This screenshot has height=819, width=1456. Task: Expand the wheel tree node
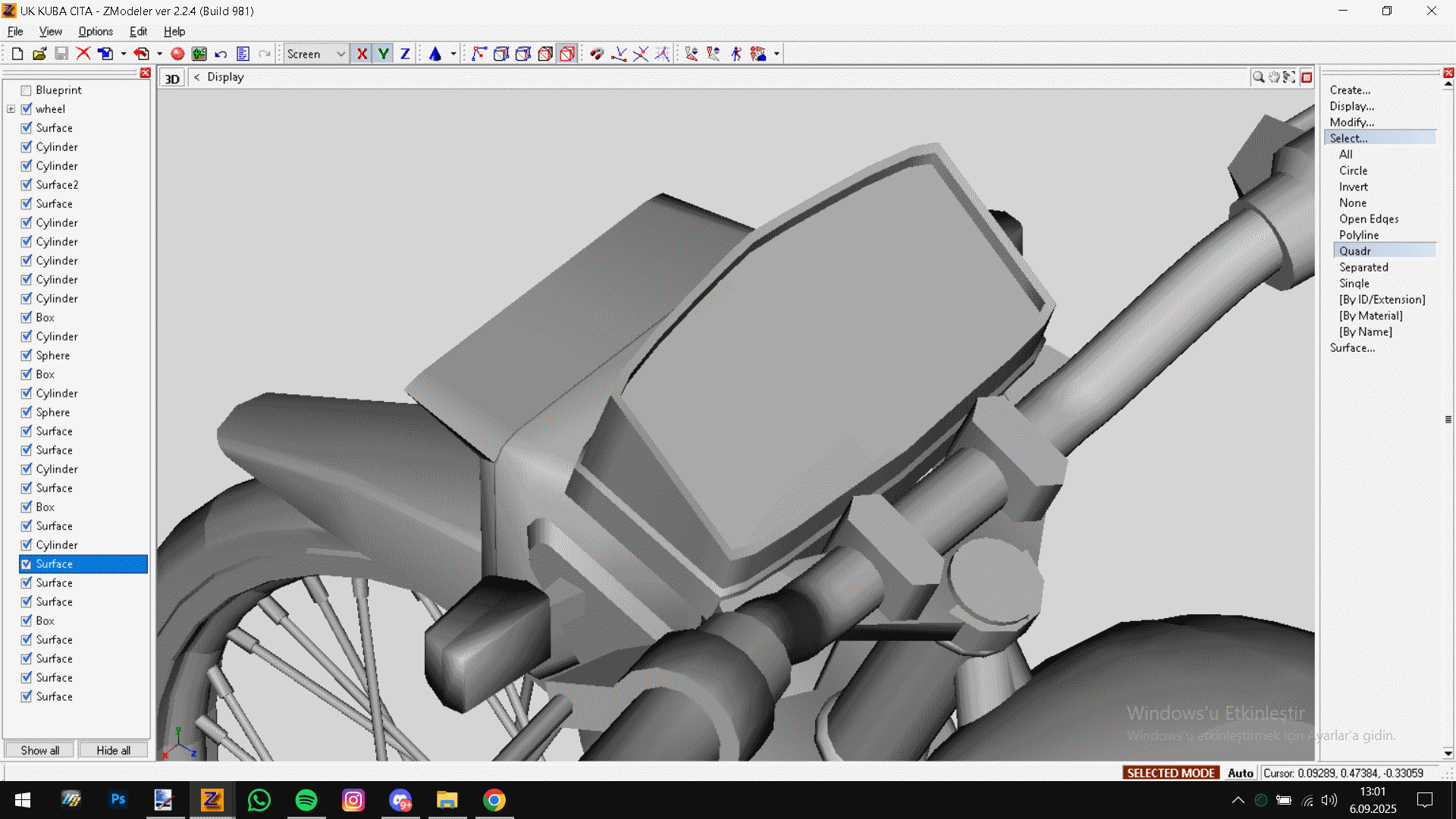(x=11, y=109)
